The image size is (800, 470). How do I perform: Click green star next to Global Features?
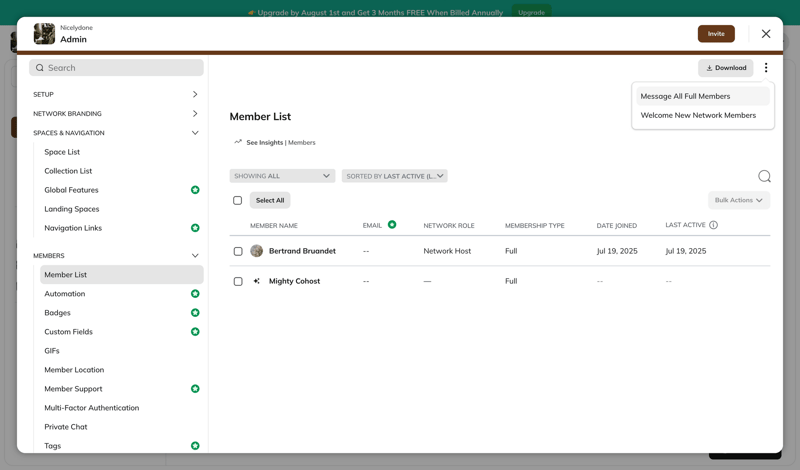(195, 190)
